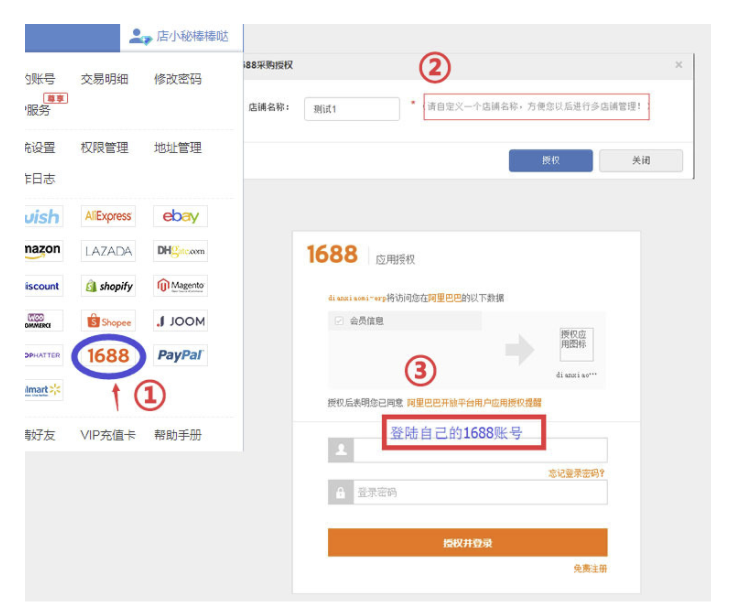Focus the 1688 account username field
The image size is (729, 608).
point(480,450)
